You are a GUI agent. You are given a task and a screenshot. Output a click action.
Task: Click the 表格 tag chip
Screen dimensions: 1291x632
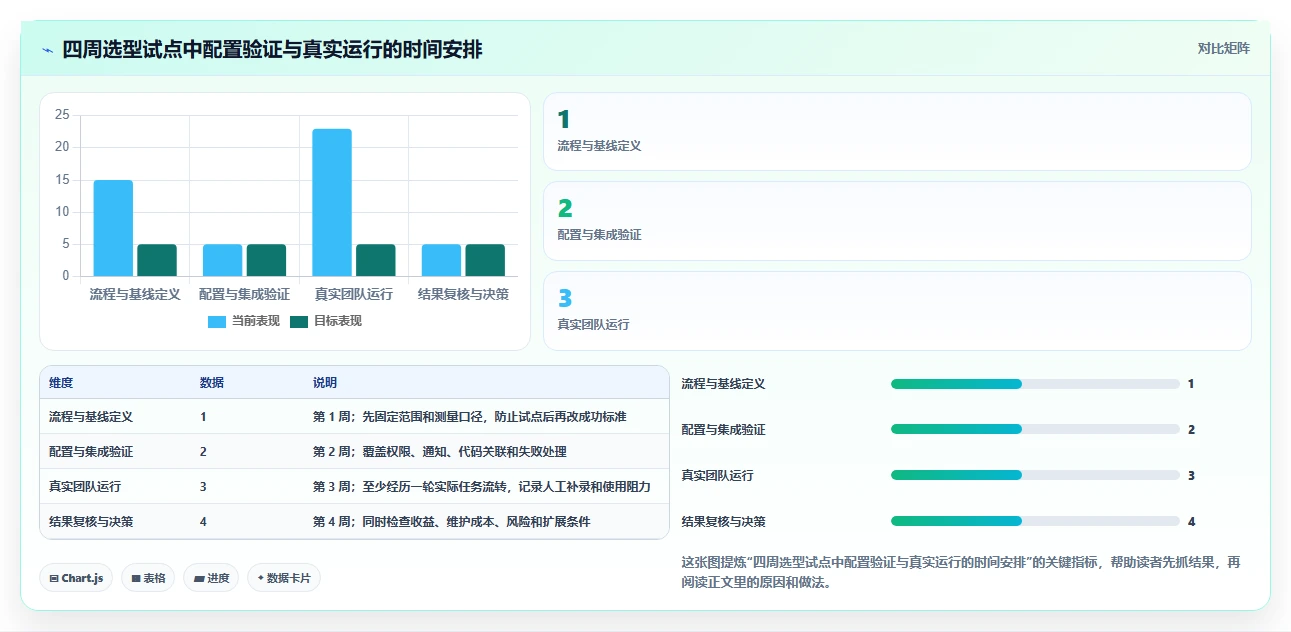148,578
